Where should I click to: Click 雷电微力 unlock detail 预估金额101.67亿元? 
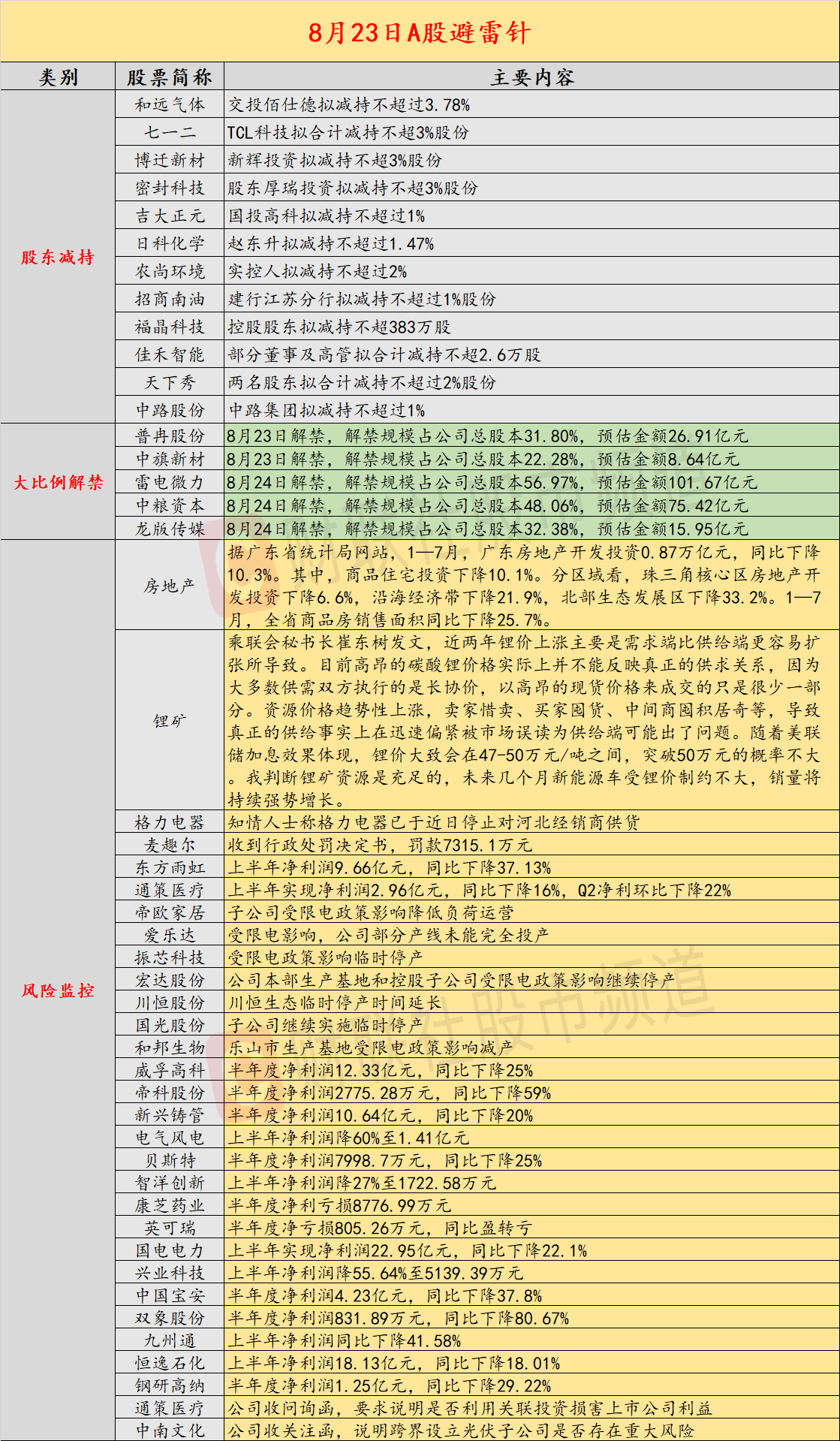[677, 483]
